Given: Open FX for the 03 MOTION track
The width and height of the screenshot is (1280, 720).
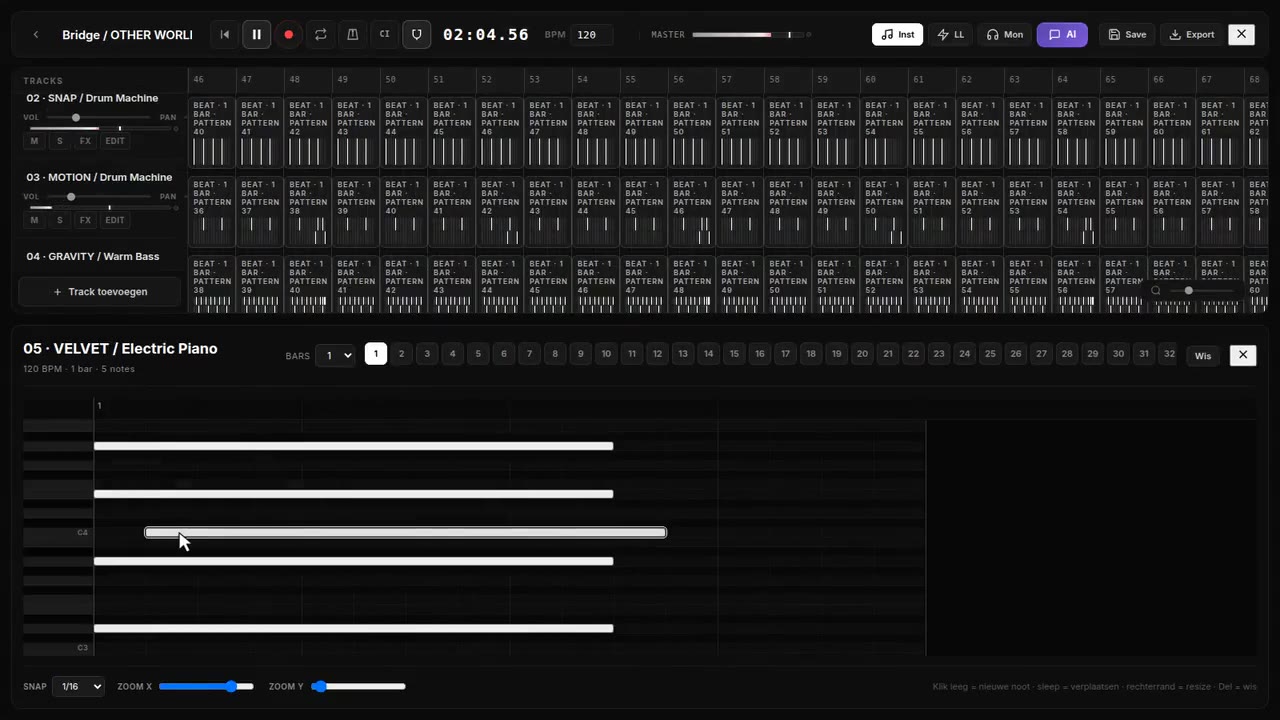Looking at the screenshot, I should pyautogui.click(x=85, y=220).
